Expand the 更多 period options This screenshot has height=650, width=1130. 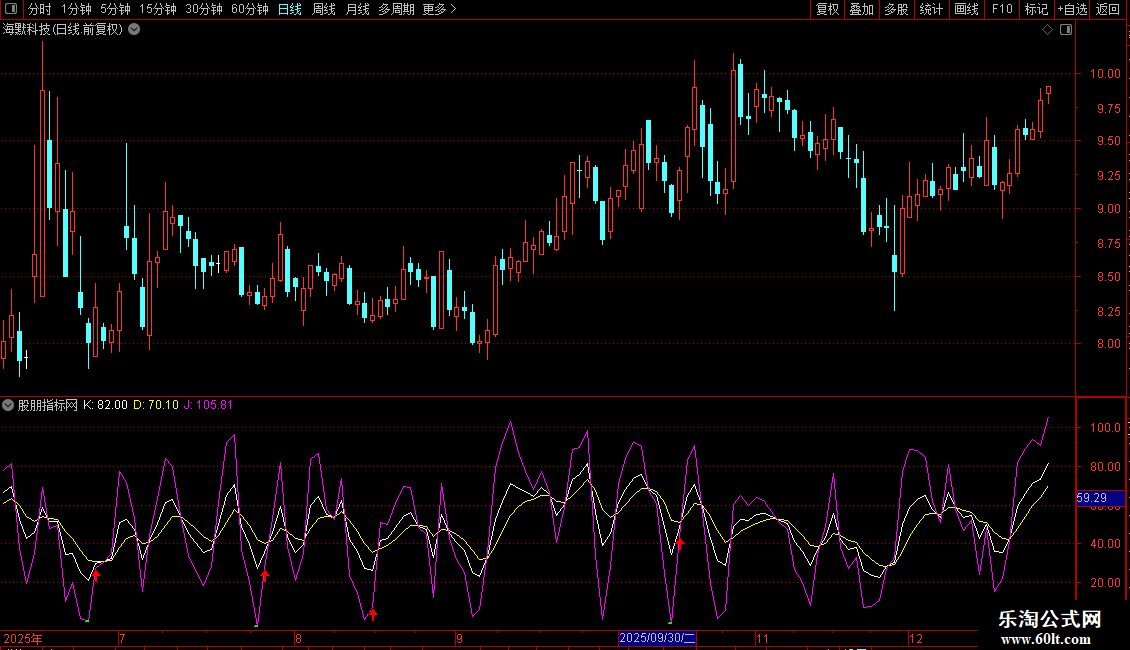click(x=439, y=9)
